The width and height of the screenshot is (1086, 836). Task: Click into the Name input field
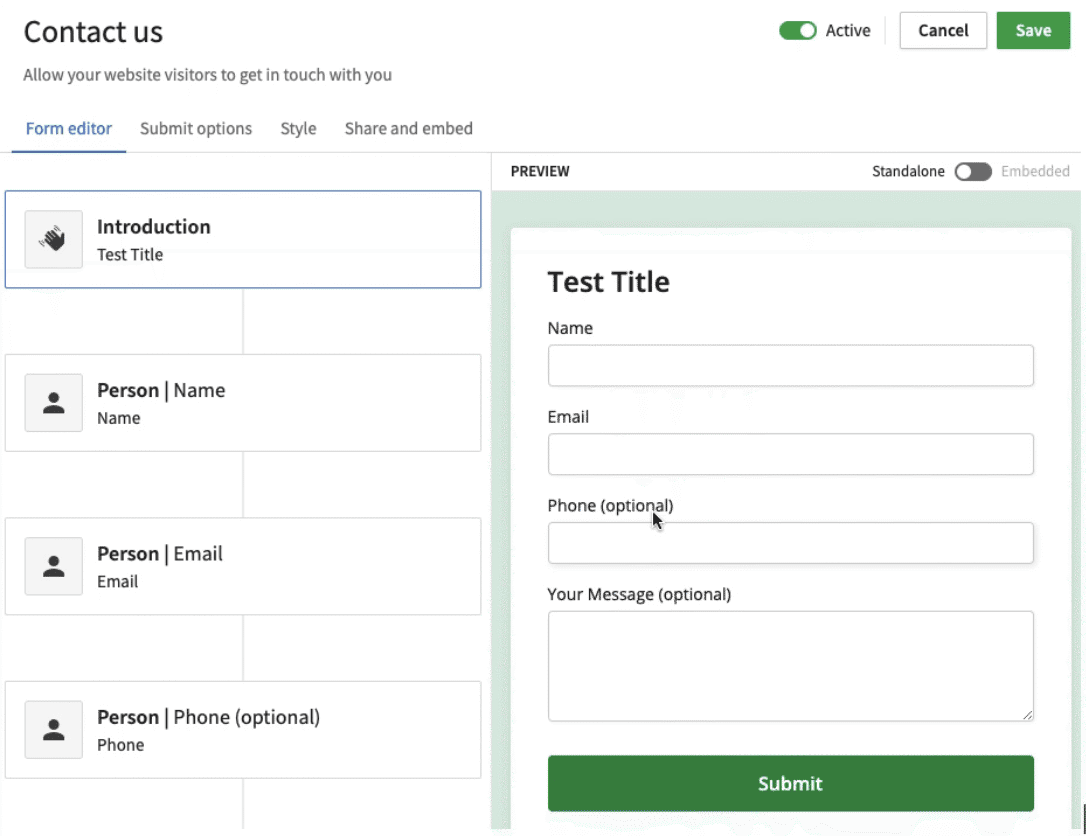click(790, 366)
